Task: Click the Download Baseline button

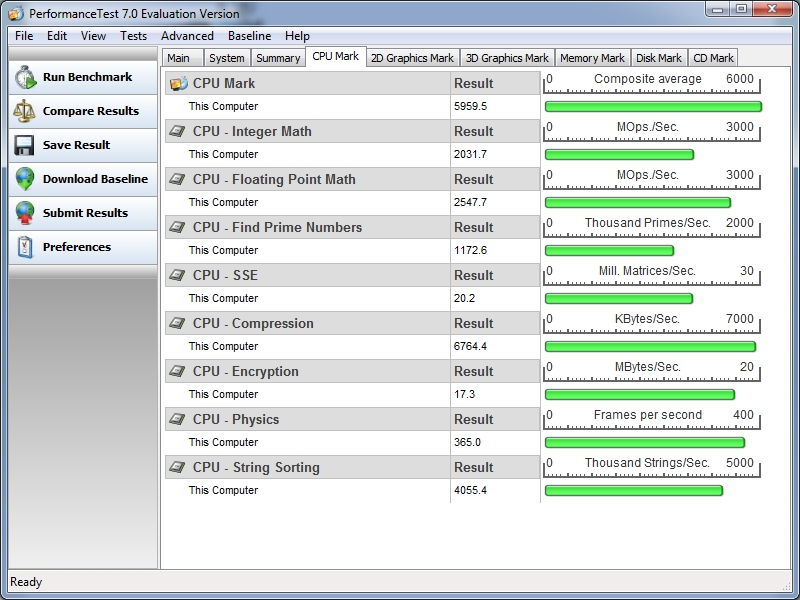Action: pyautogui.click(x=83, y=179)
